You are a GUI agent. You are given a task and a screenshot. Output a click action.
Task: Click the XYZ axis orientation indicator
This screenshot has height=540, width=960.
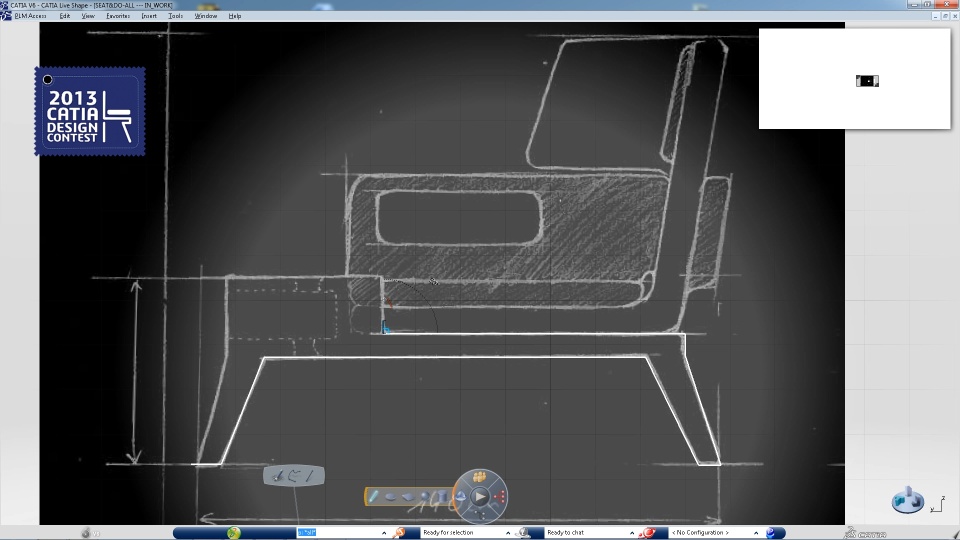tap(938, 504)
